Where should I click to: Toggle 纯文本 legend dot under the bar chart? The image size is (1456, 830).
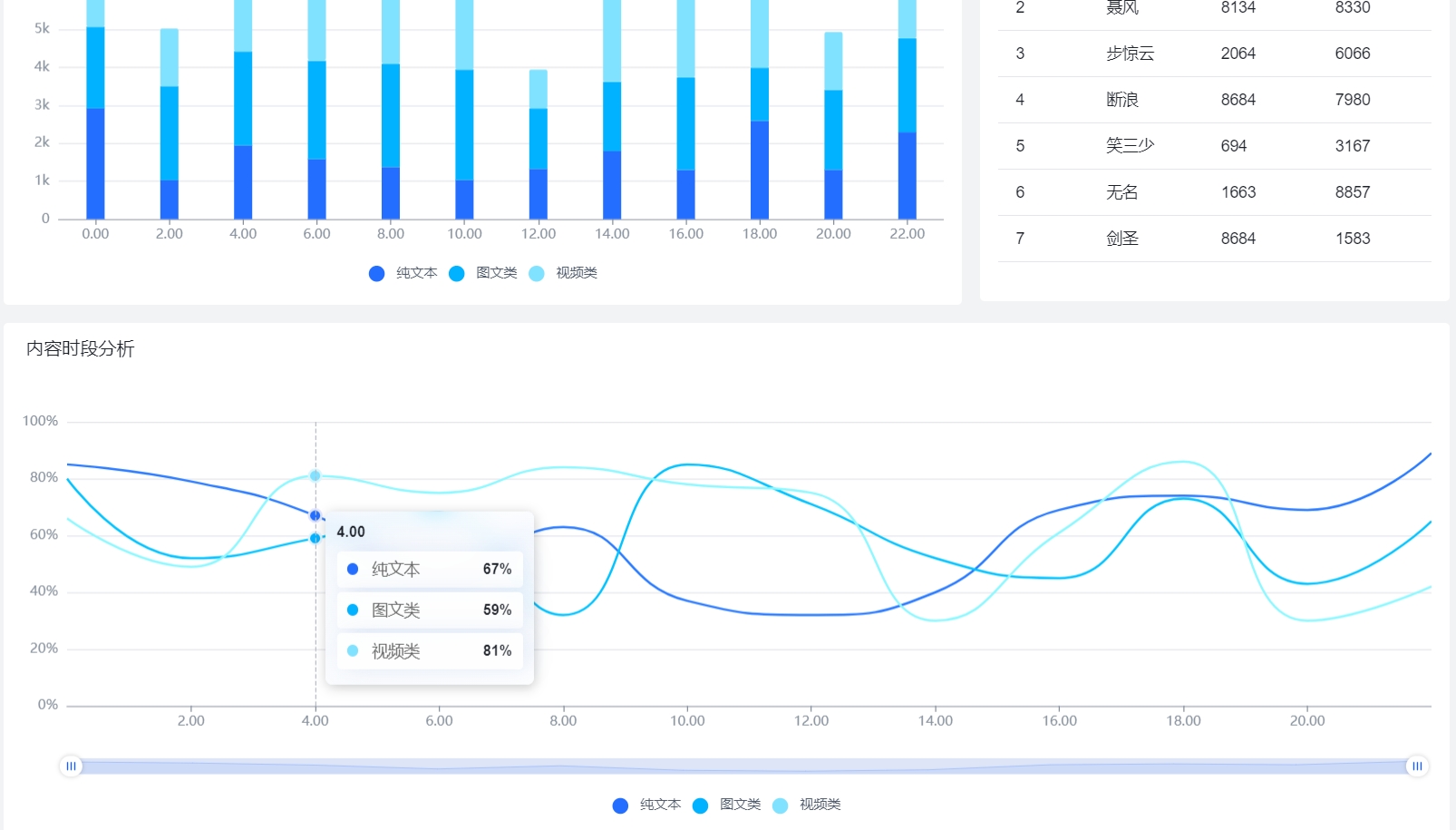[377, 273]
